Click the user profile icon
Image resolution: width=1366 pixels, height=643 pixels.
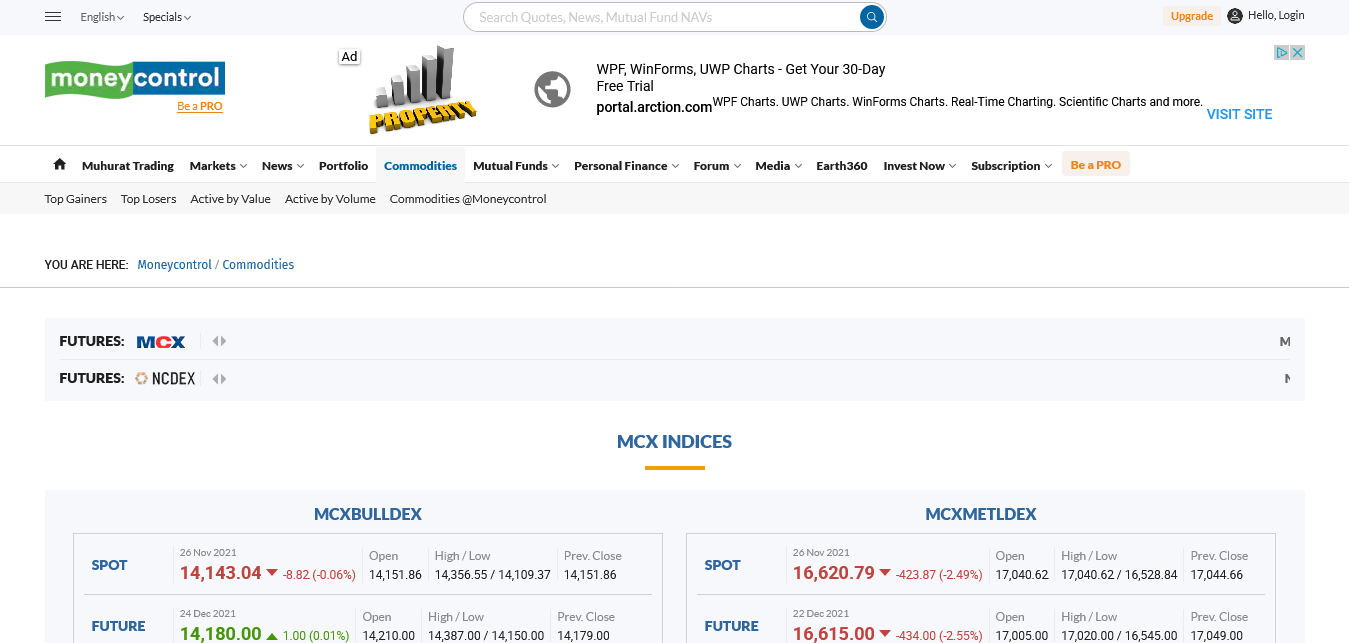click(x=1235, y=16)
